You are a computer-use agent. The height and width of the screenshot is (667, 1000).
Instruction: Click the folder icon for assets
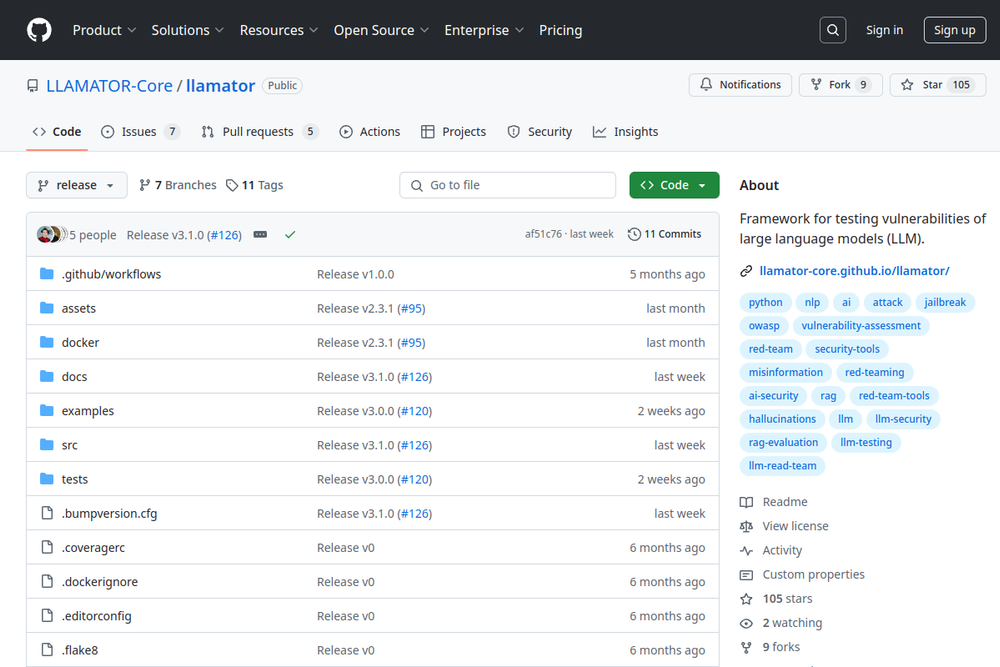click(47, 308)
